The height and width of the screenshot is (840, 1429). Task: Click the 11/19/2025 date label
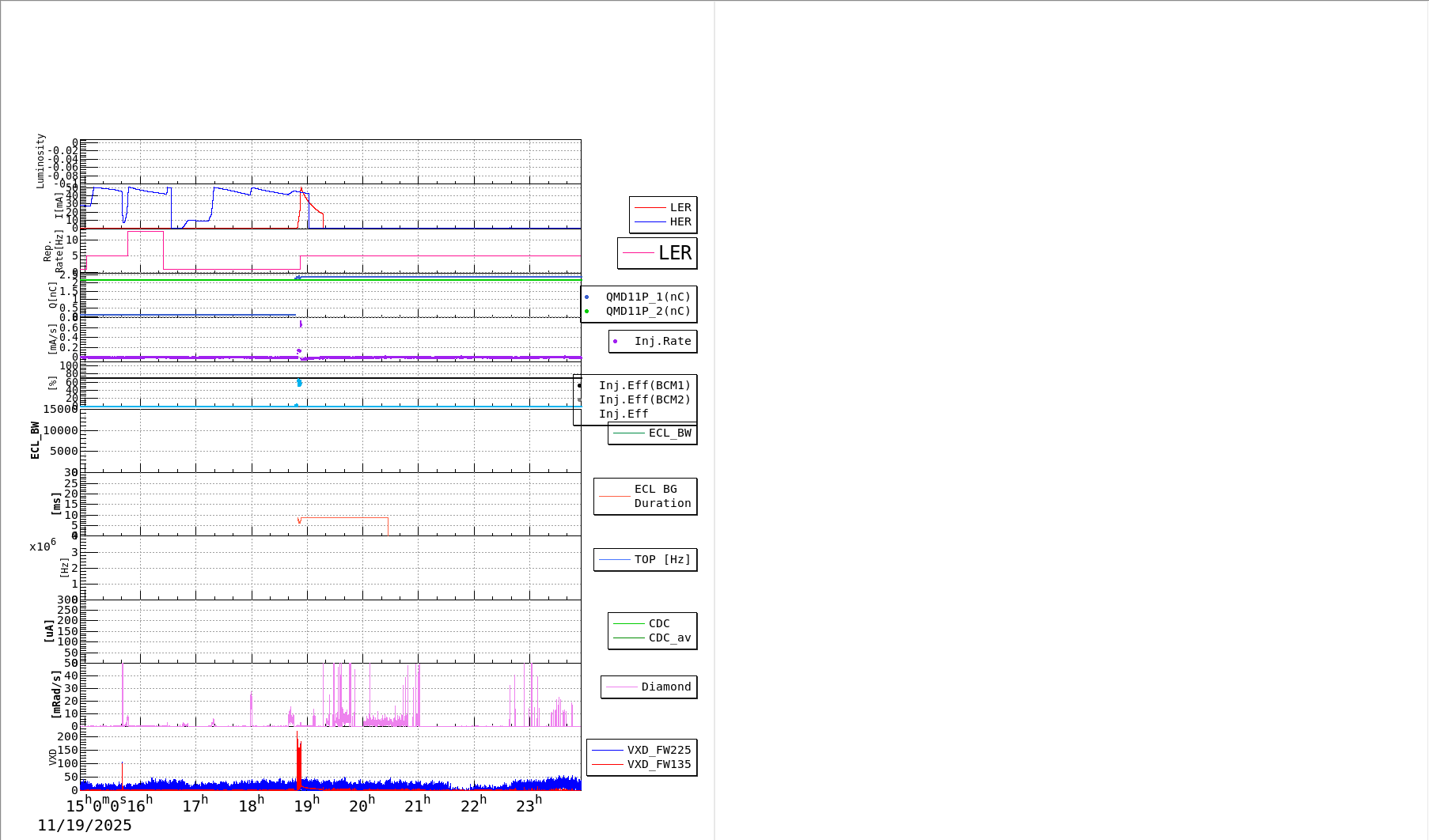(x=85, y=826)
